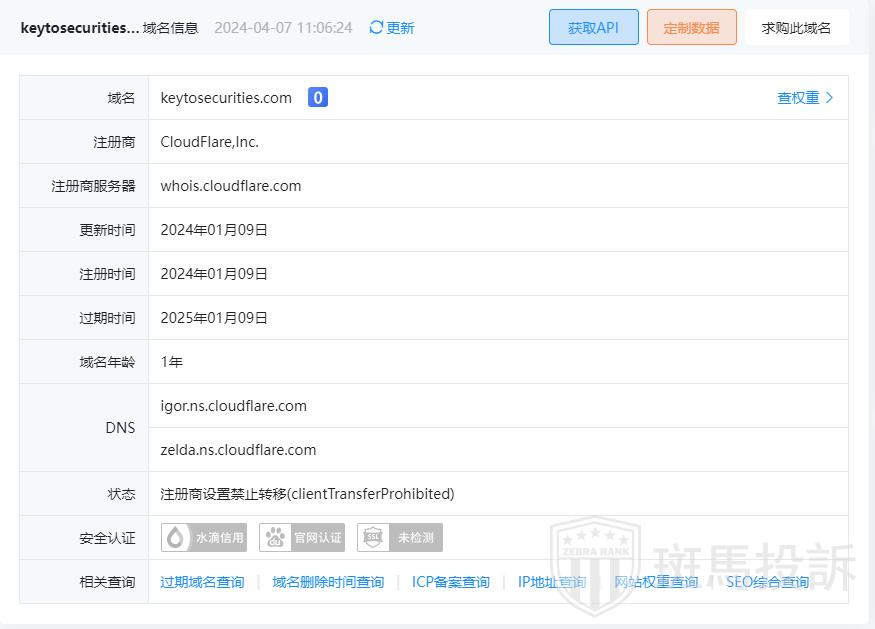The image size is (875, 629).
Task: Click the 求购此域名 button
Action: pyautogui.click(x=796, y=28)
